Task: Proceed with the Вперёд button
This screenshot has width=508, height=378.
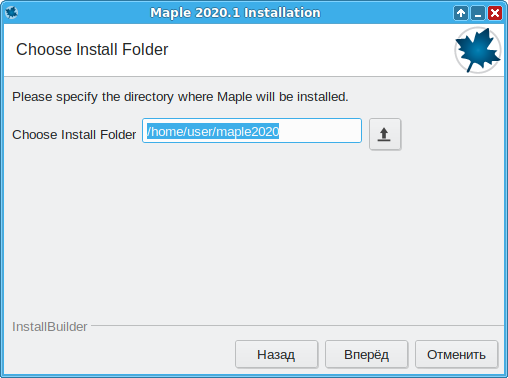Action: pos(366,354)
